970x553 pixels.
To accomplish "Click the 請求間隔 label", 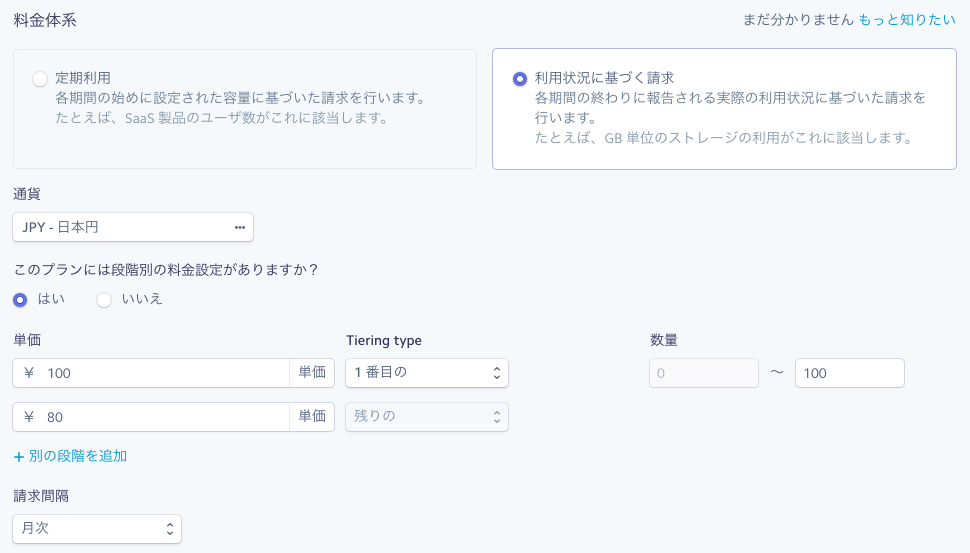I will pos(41,496).
